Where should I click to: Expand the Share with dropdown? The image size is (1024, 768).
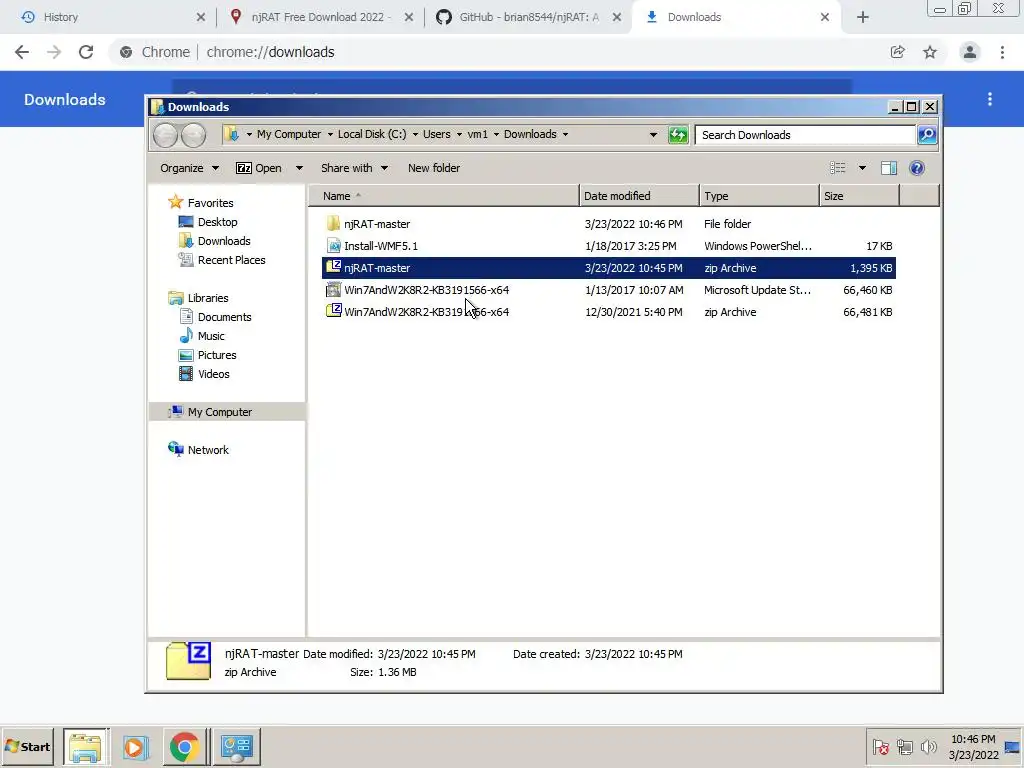[355, 168]
